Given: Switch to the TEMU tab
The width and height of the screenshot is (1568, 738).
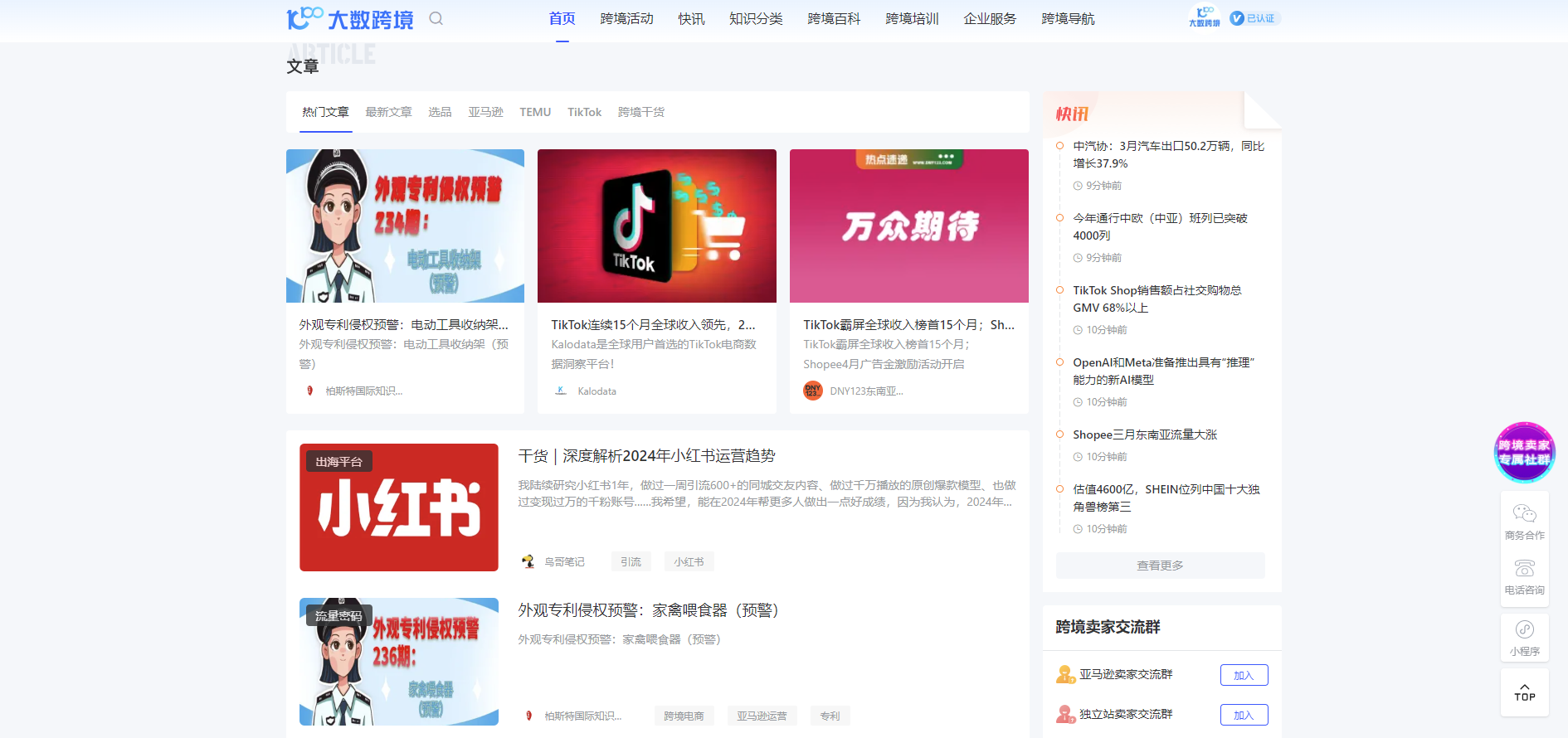Looking at the screenshot, I should click(x=535, y=112).
